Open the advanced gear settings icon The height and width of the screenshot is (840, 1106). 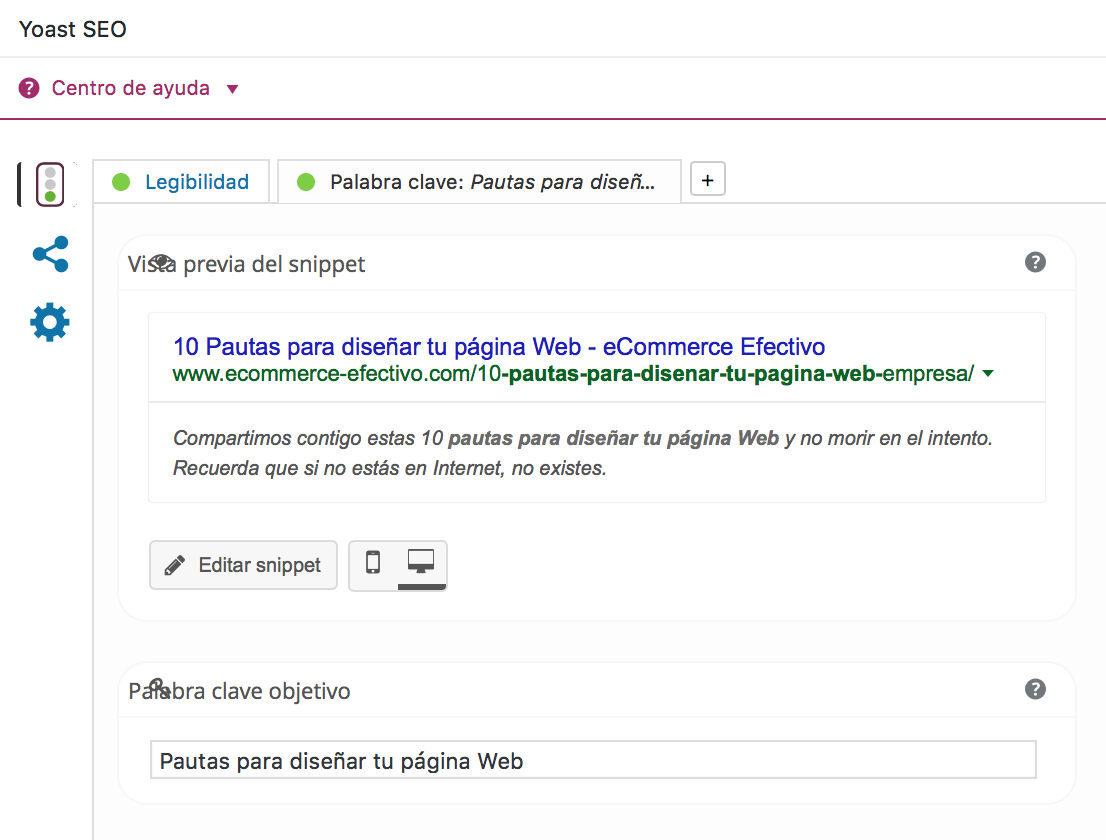[x=50, y=322]
